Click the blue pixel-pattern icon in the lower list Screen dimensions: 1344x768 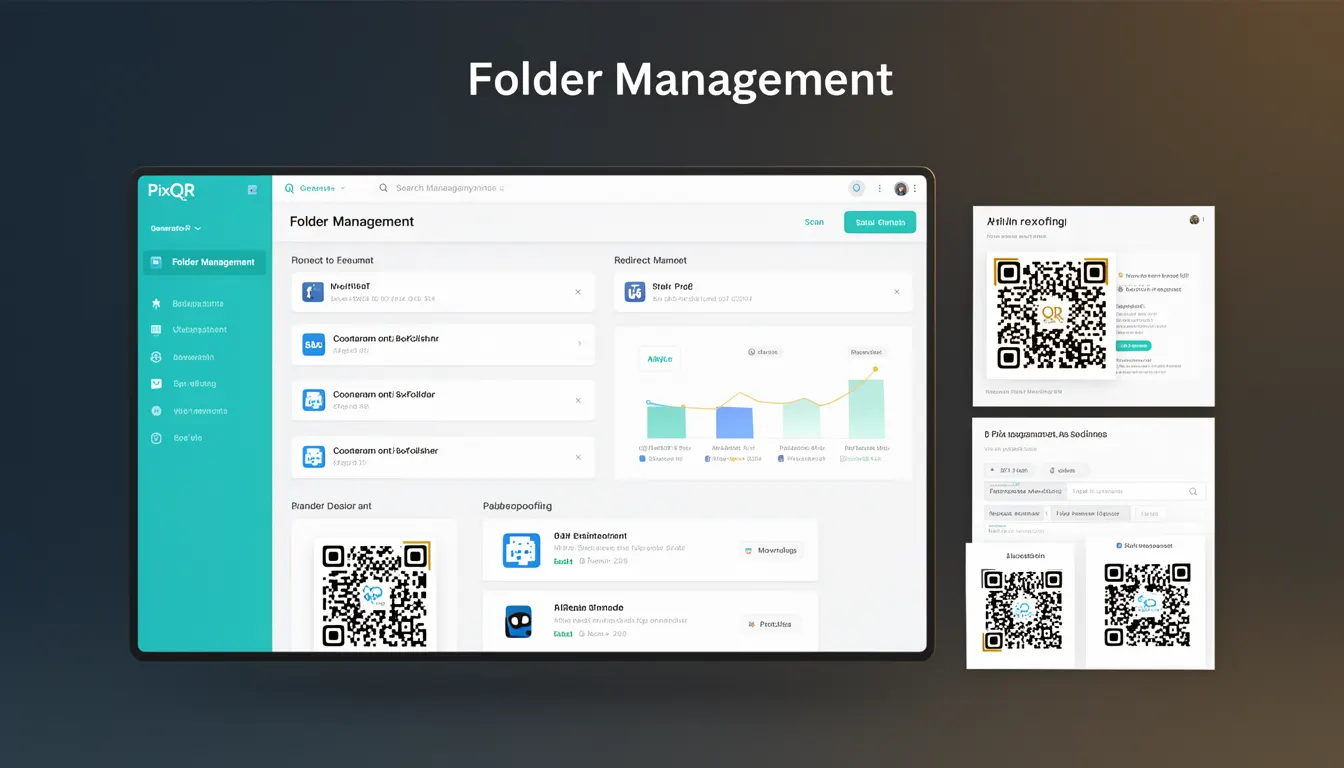(521, 550)
